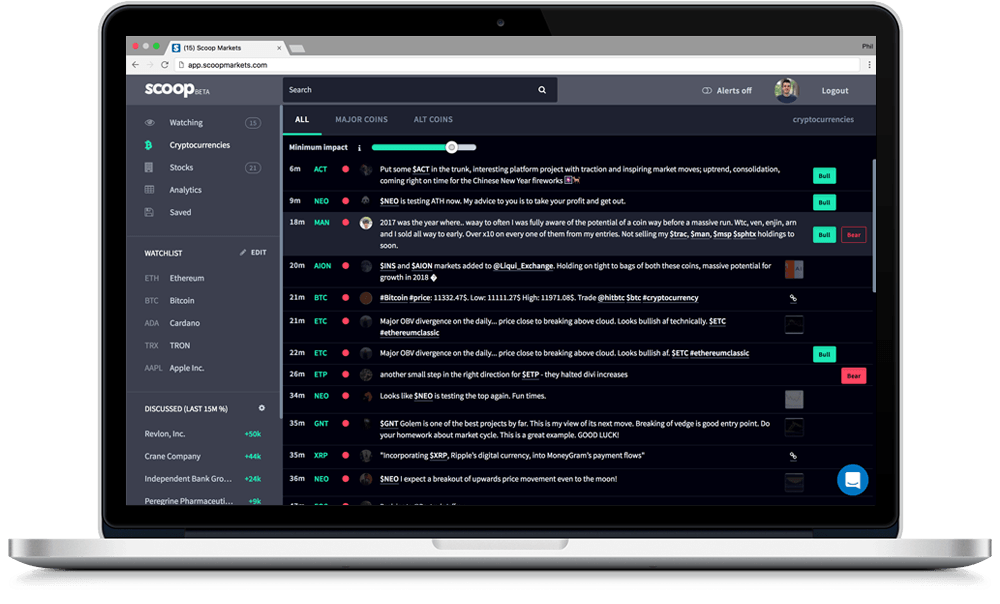Click the Scoop beta logo

[177, 89]
